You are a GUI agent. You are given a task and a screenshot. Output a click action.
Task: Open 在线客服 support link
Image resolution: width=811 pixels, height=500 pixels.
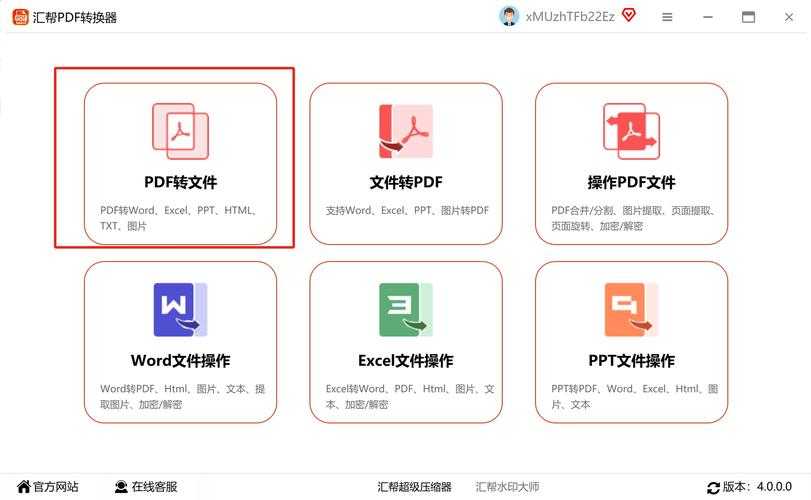click(154, 487)
